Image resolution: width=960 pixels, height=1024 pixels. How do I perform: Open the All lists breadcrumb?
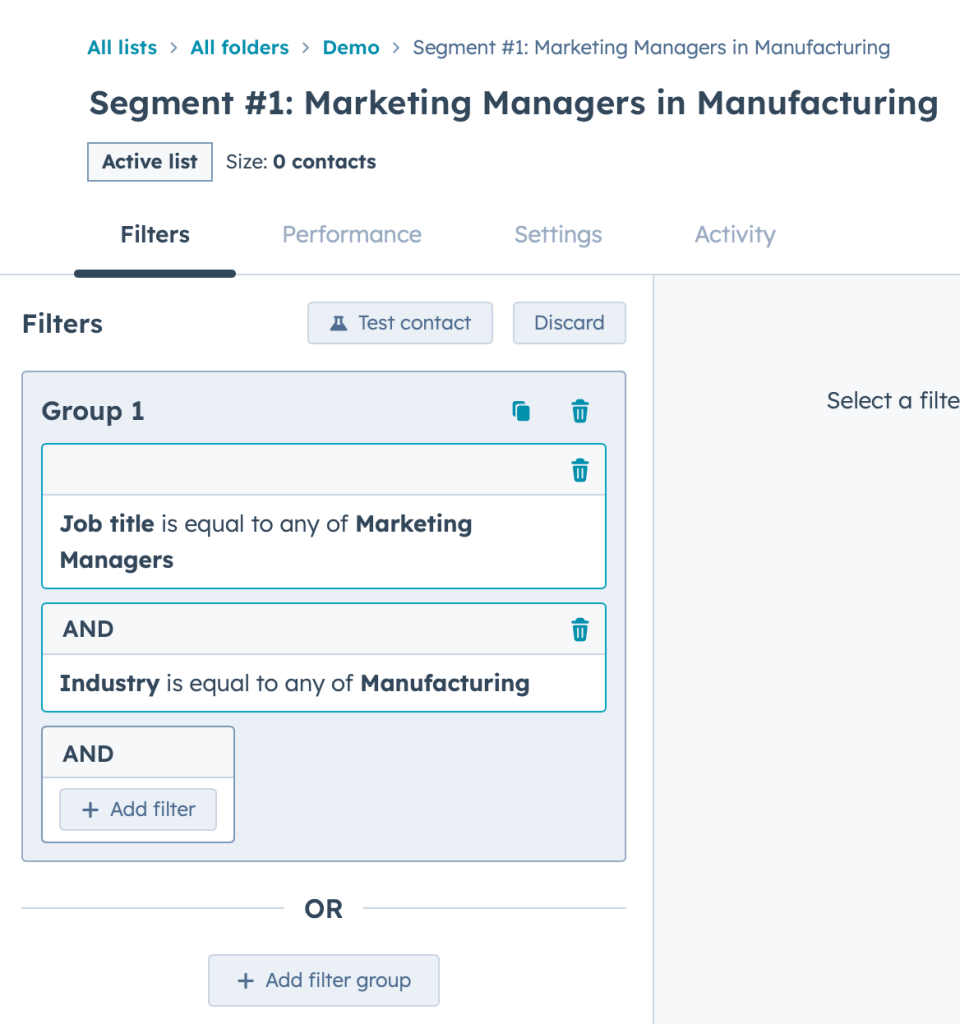[x=122, y=48]
